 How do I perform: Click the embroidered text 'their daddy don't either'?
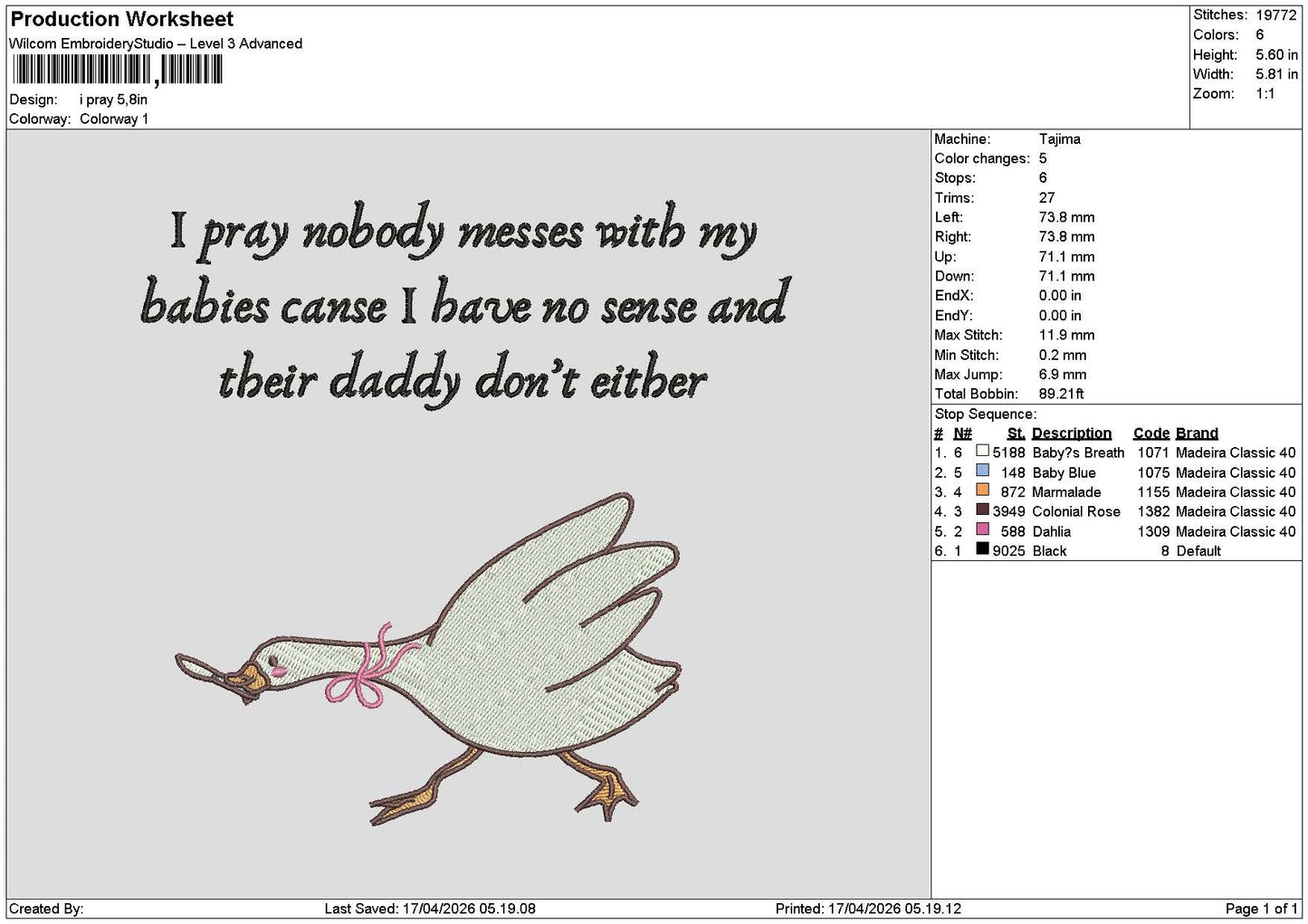[462, 378]
